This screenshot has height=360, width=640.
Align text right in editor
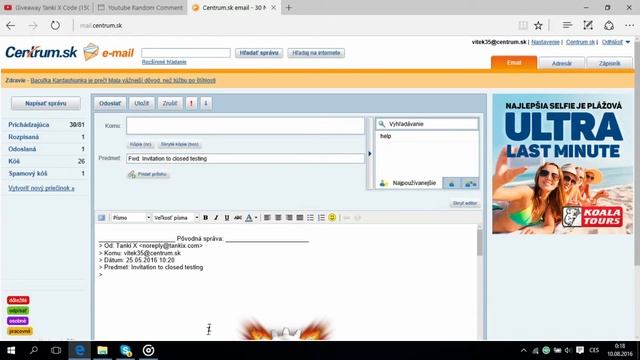click(x=289, y=218)
